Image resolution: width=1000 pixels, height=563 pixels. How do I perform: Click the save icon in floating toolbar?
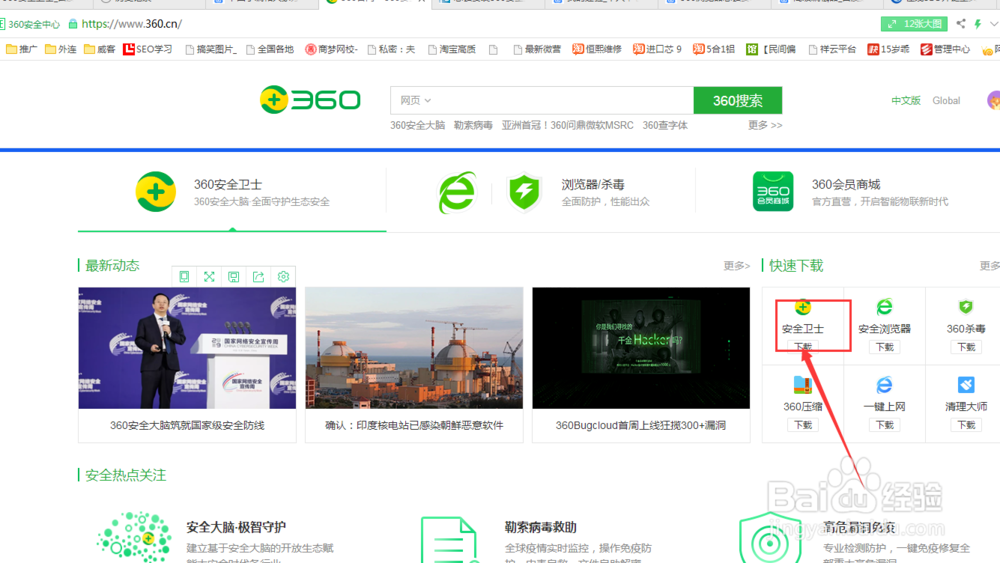[234, 277]
